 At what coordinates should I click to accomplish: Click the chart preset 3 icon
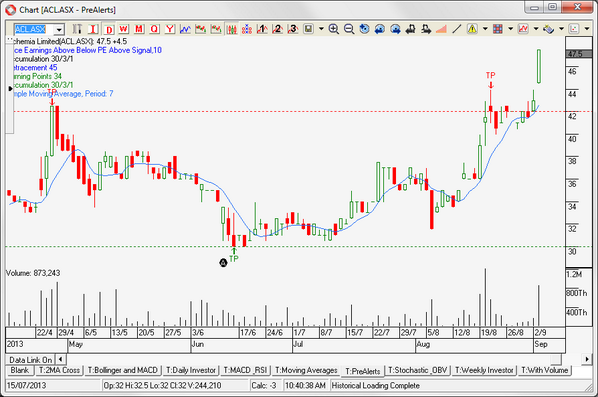point(293,29)
